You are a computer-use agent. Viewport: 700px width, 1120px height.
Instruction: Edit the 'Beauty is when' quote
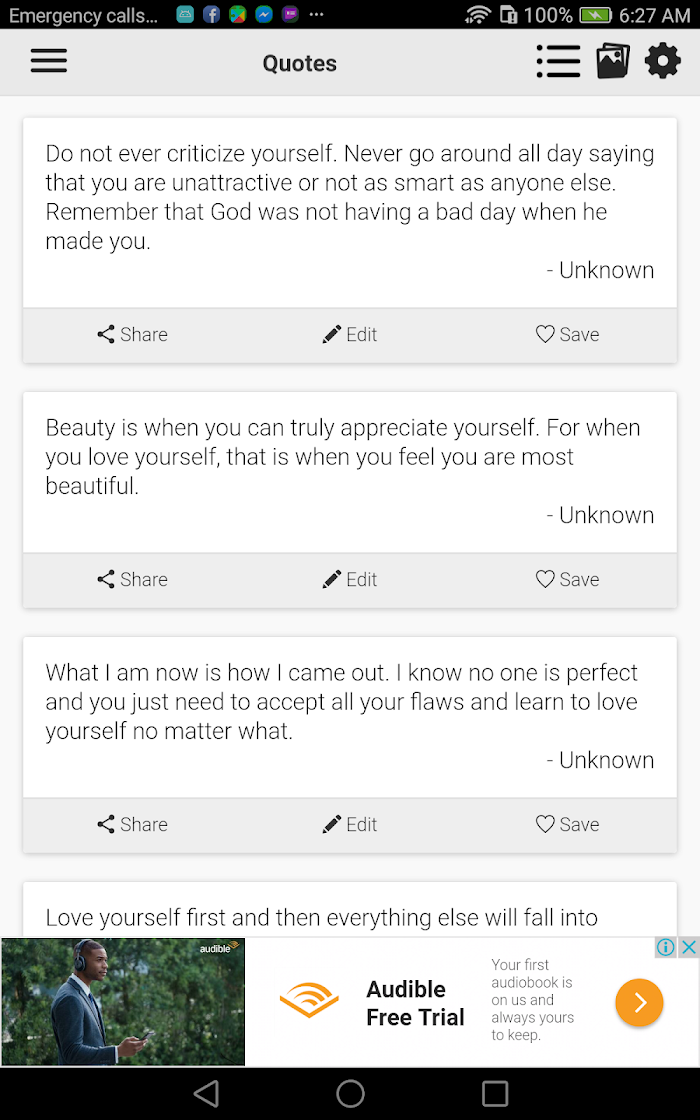click(349, 579)
